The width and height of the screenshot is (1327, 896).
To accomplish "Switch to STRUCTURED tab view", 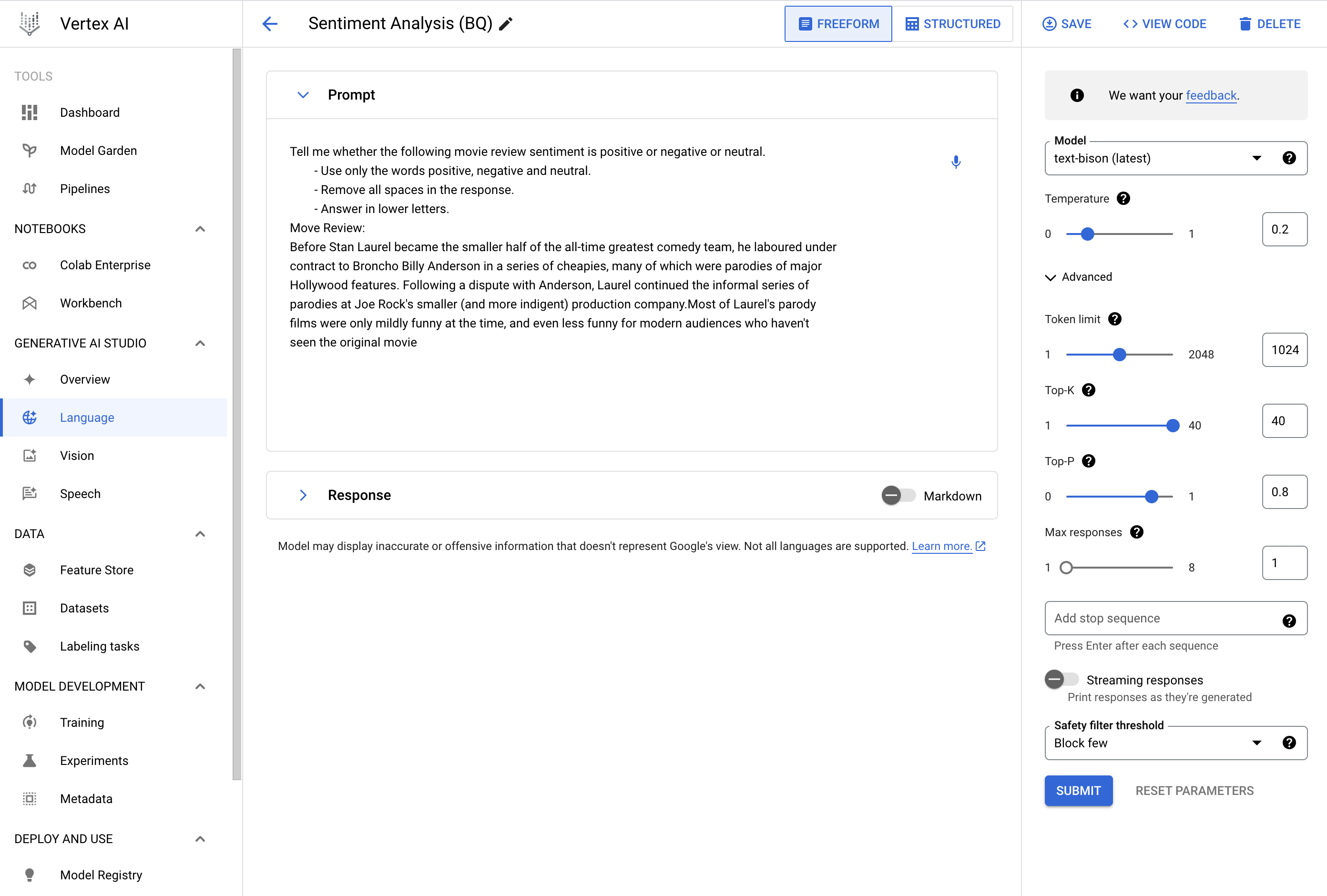I will [x=952, y=23].
